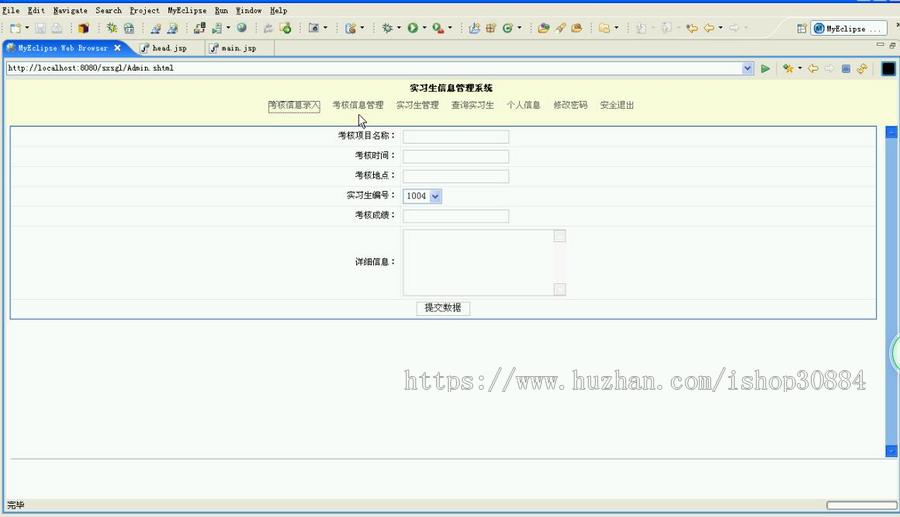Focus the 考核成绩 input field
Screen dimensions: 900x517
456,216
